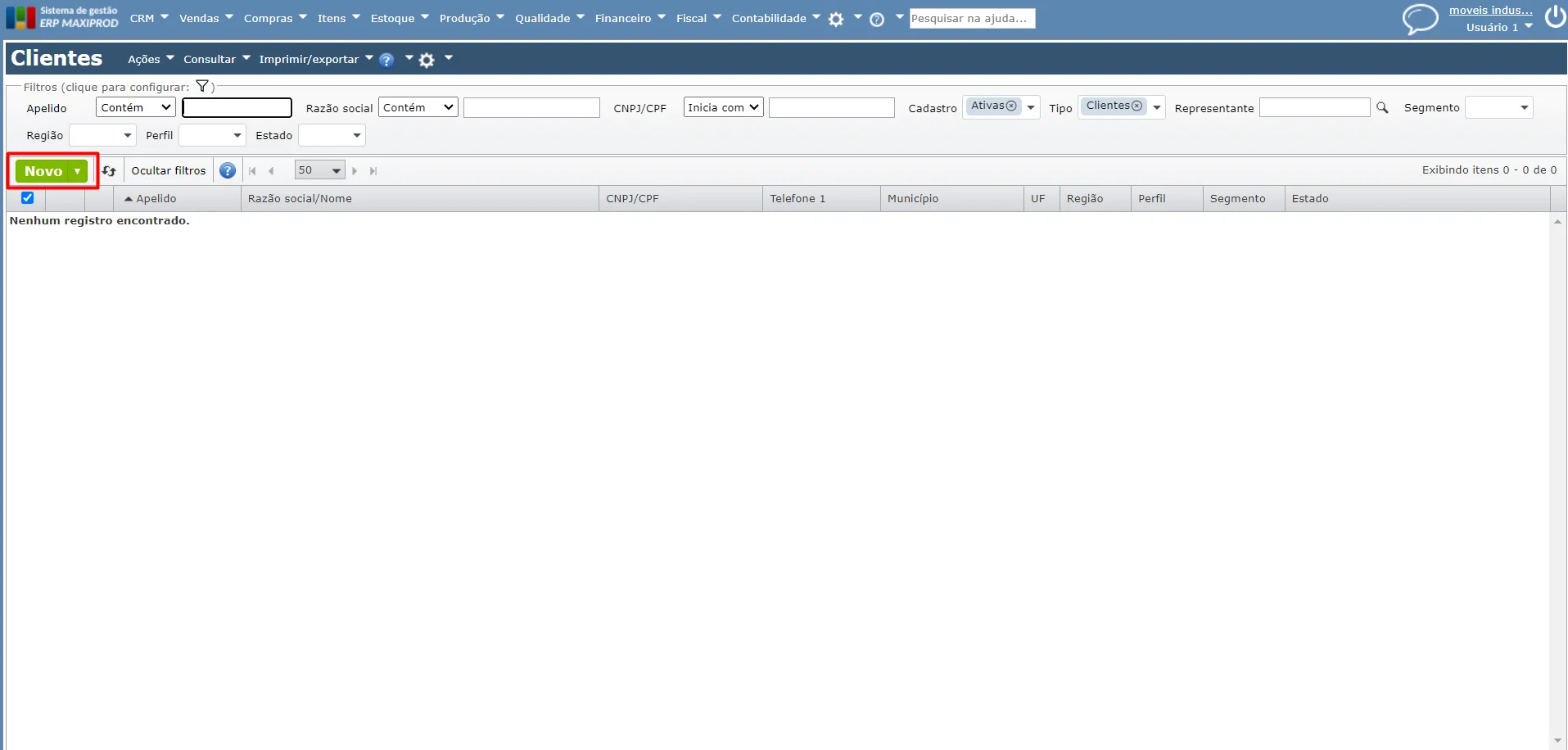The width and height of the screenshot is (1568, 750).
Task: Go to next page of results
Action: click(x=355, y=171)
